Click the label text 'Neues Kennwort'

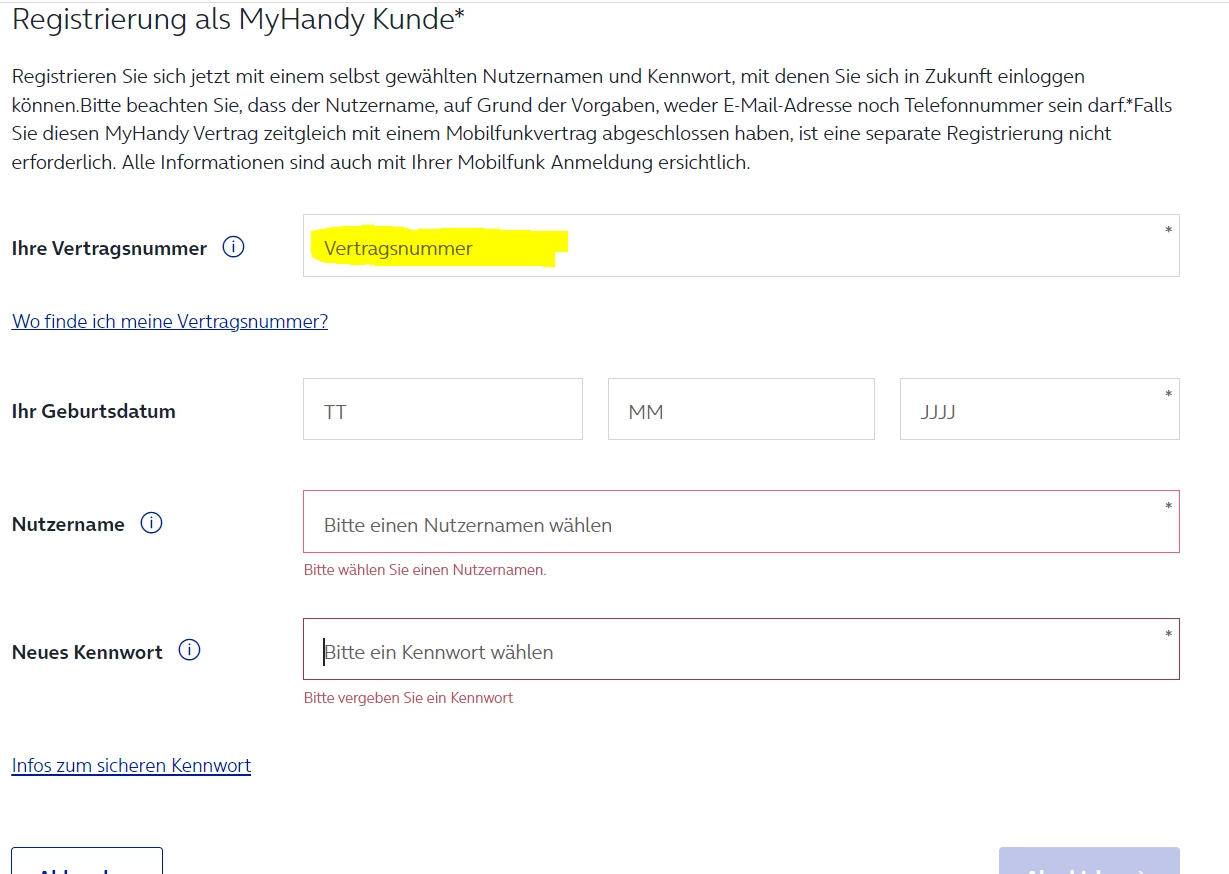coord(87,652)
